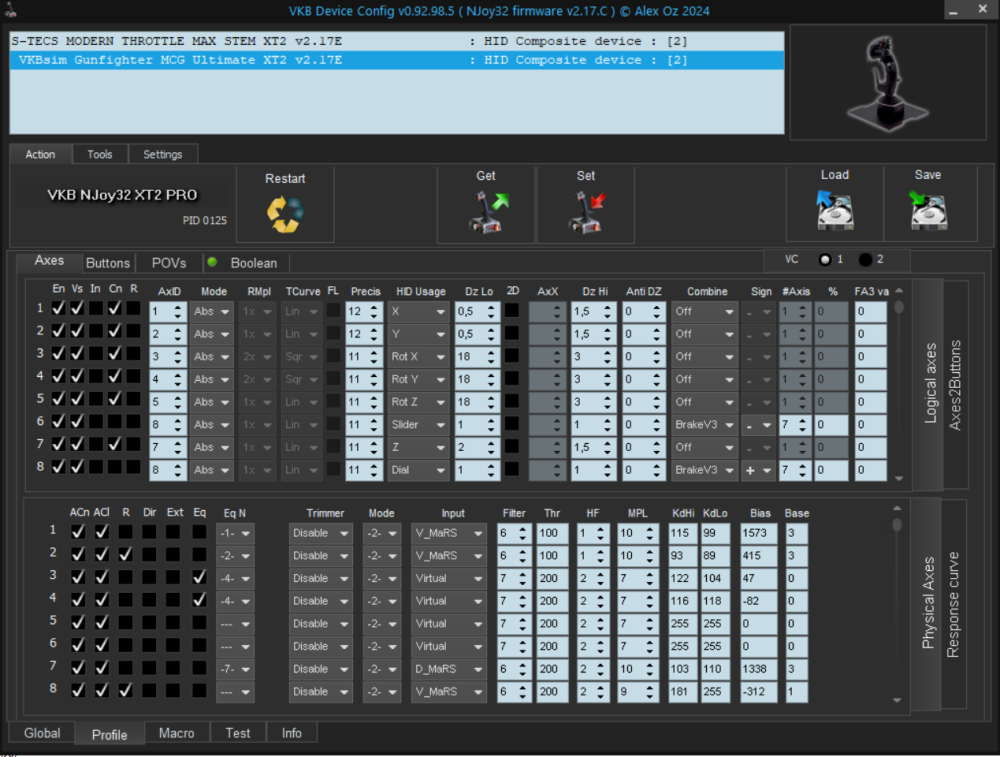Select VC radio option 2

(x=865, y=260)
